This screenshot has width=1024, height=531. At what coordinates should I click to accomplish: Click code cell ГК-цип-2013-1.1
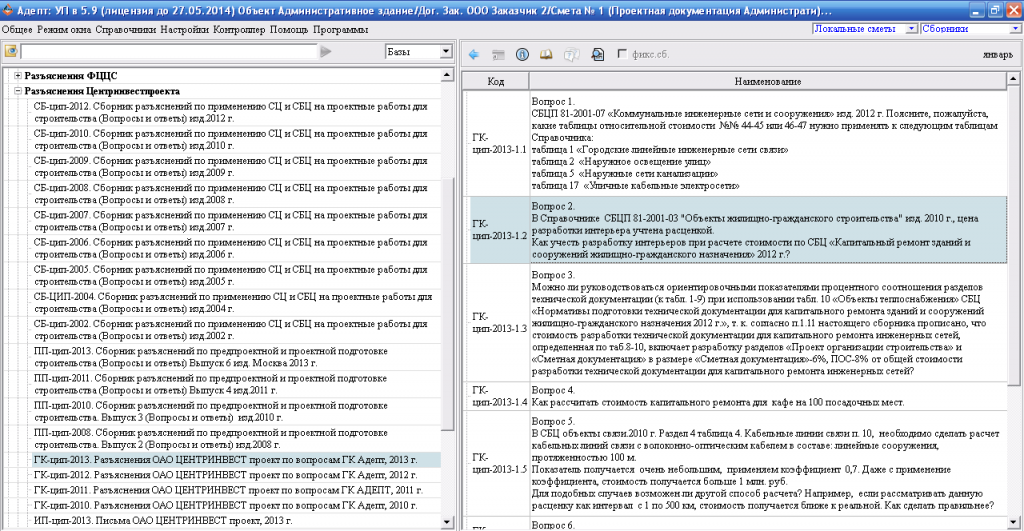[499, 144]
